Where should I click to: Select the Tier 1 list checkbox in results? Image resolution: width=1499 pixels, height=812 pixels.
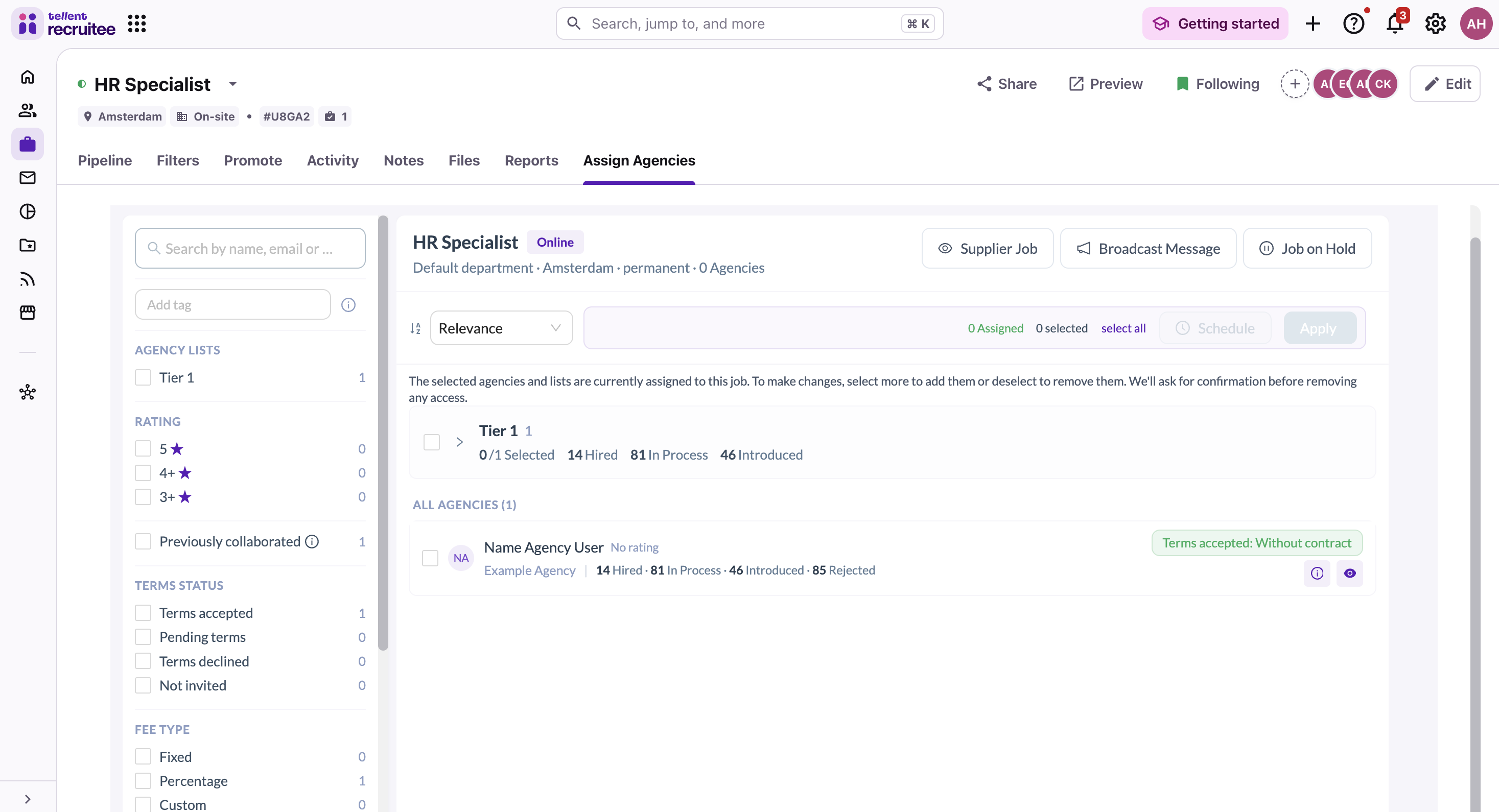[432, 442]
